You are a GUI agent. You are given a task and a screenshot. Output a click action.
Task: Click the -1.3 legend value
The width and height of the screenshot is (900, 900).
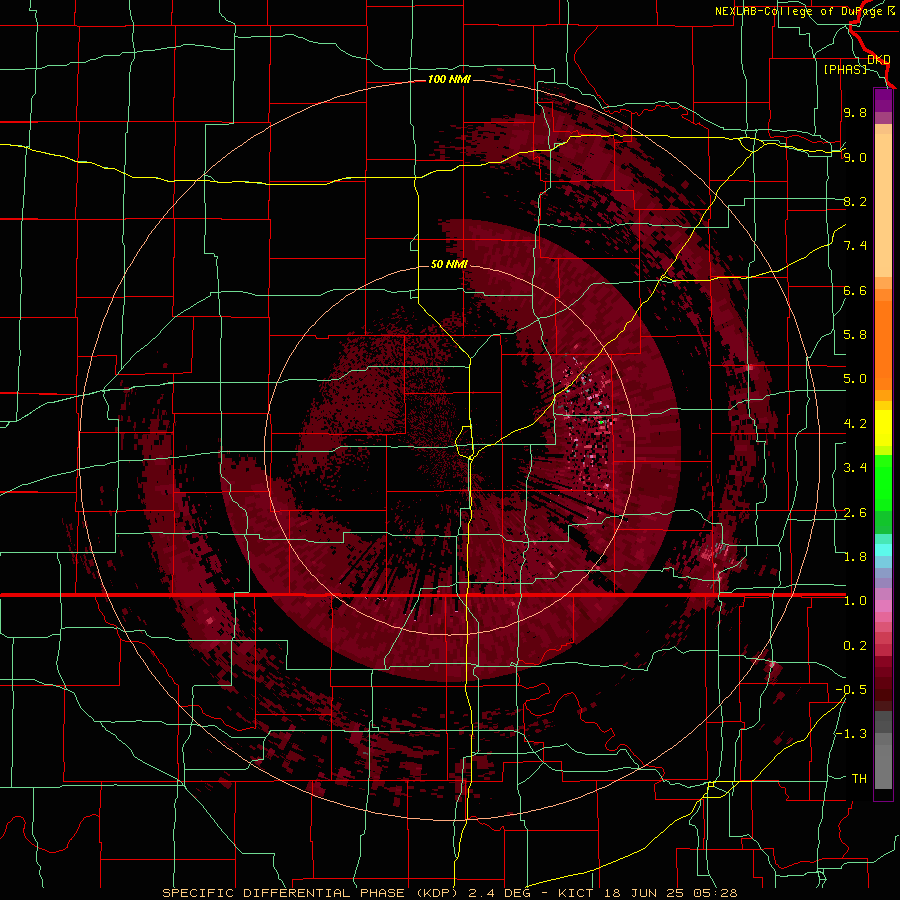[851, 734]
